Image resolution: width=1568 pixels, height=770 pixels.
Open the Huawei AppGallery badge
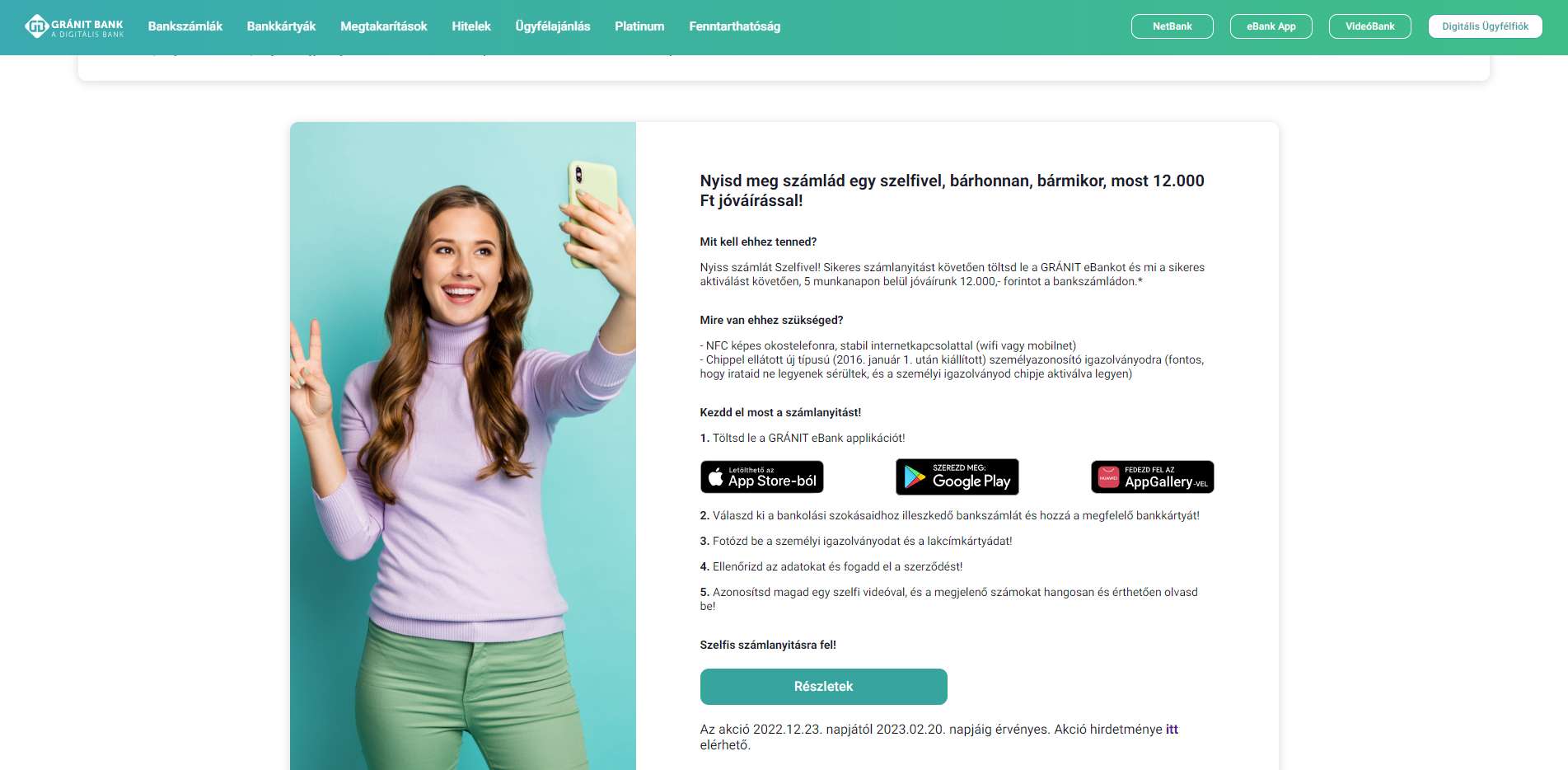[1153, 477]
